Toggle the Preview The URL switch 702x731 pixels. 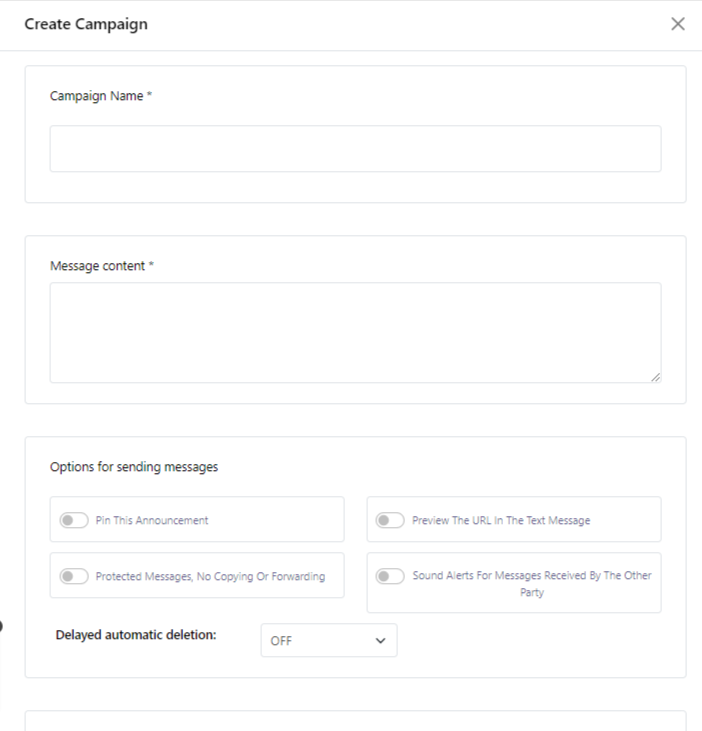coord(390,520)
